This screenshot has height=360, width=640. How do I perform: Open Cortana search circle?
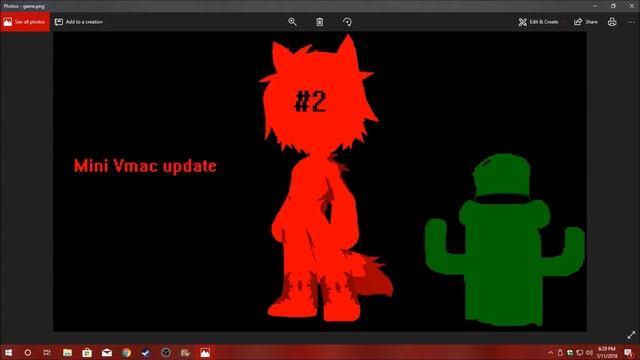coord(28,352)
